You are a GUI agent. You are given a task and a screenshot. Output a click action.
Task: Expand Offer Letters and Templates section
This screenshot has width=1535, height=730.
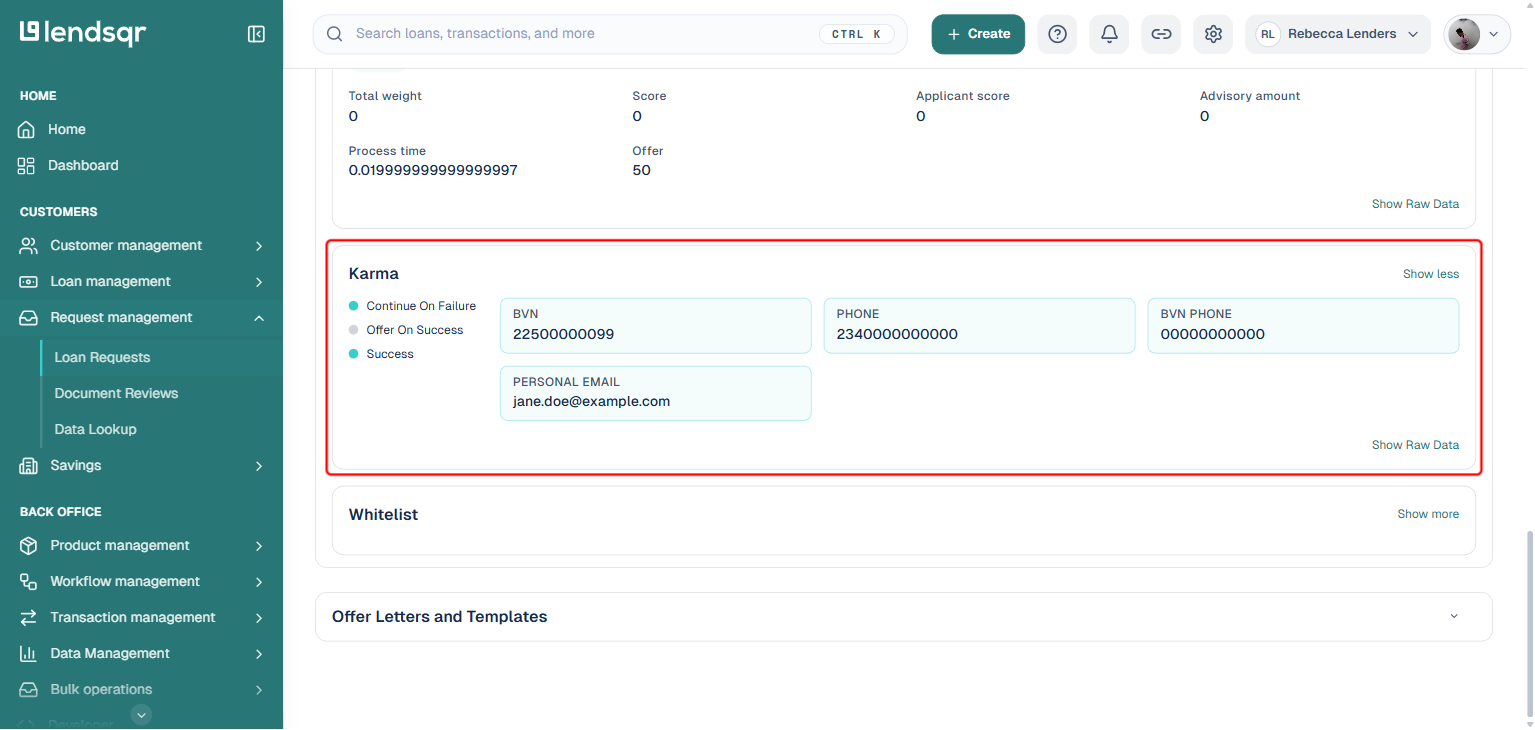pos(1454,616)
